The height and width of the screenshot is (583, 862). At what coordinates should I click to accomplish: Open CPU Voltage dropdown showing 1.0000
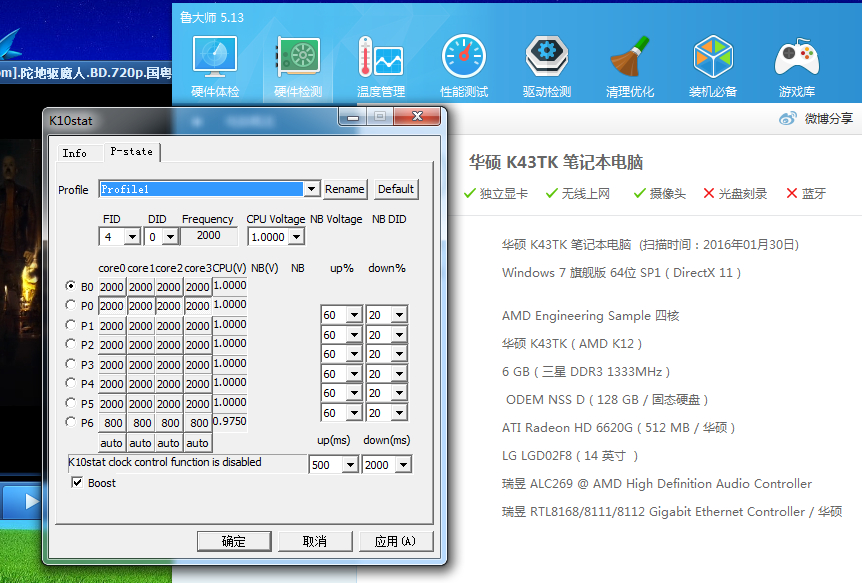tap(297, 236)
